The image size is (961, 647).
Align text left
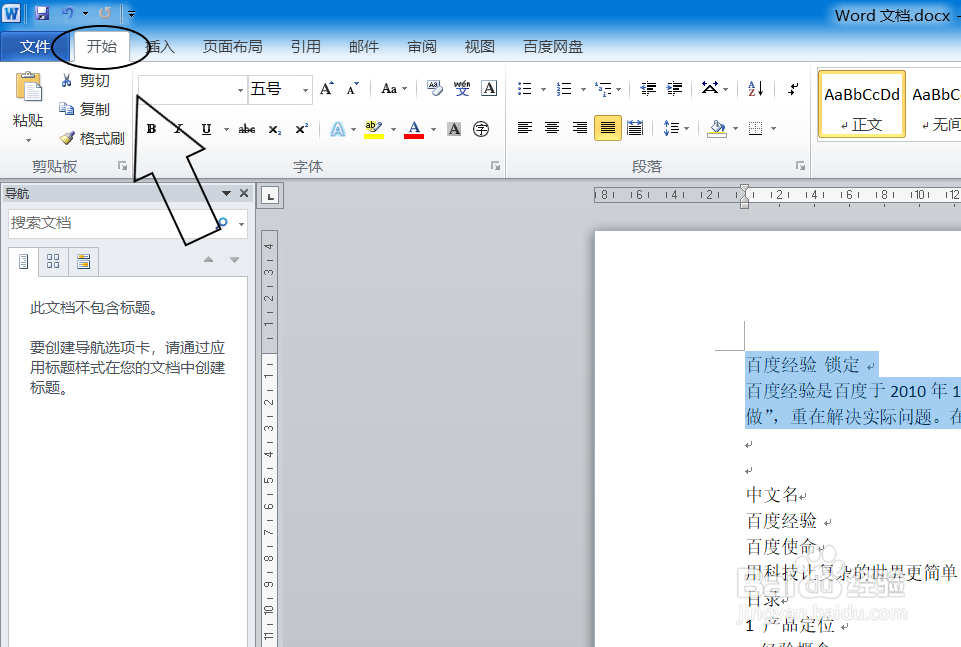click(525, 127)
